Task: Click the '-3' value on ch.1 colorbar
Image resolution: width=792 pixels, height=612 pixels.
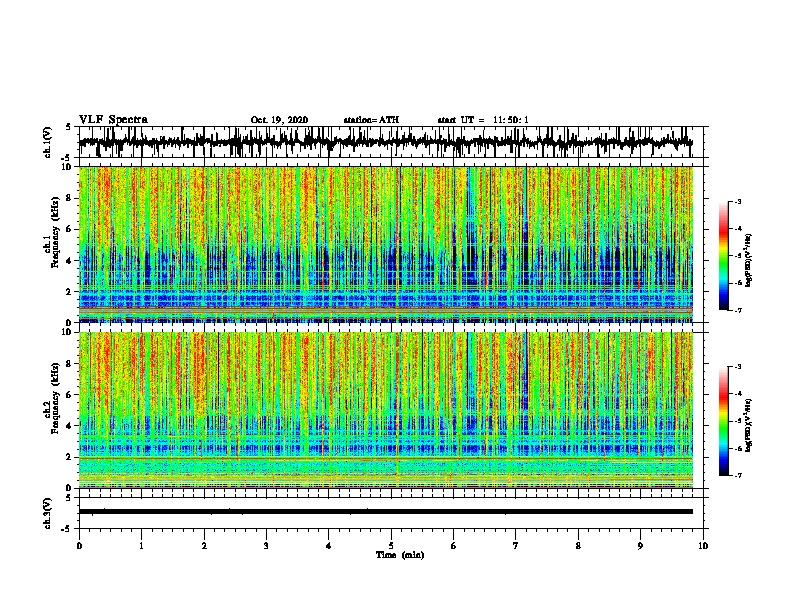Action: click(738, 201)
